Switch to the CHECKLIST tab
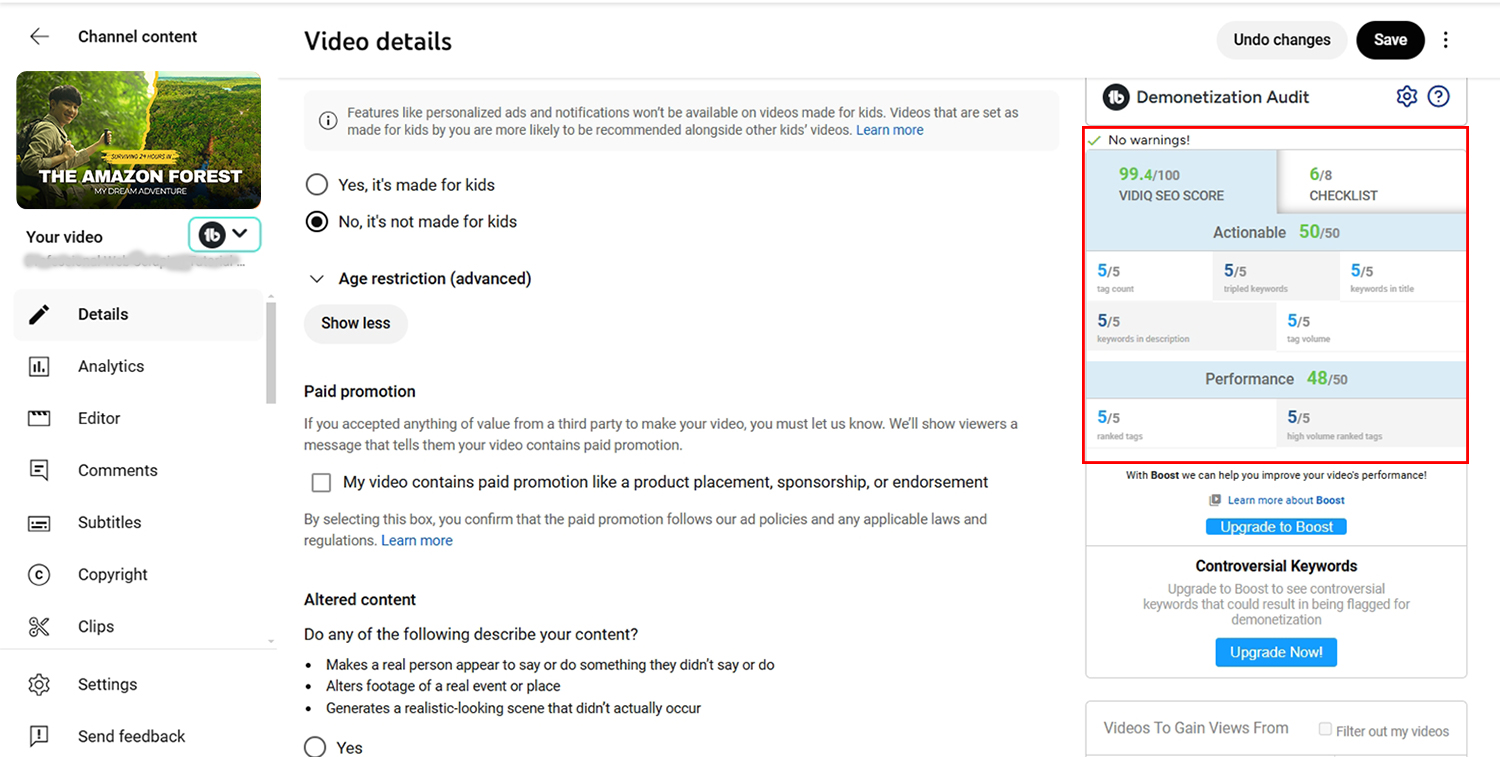This screenshot has width=1500, height=757. tap(1372, 183)
